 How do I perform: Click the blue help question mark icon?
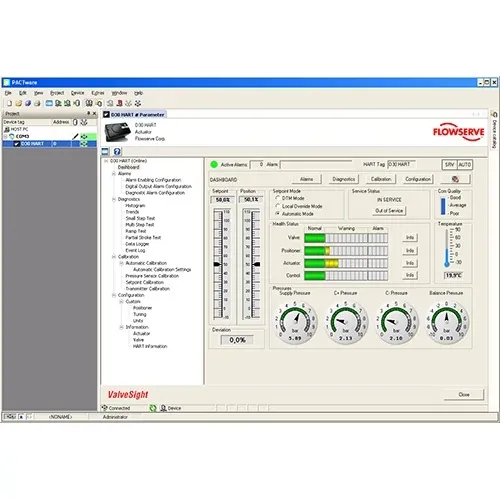[117, 152]
